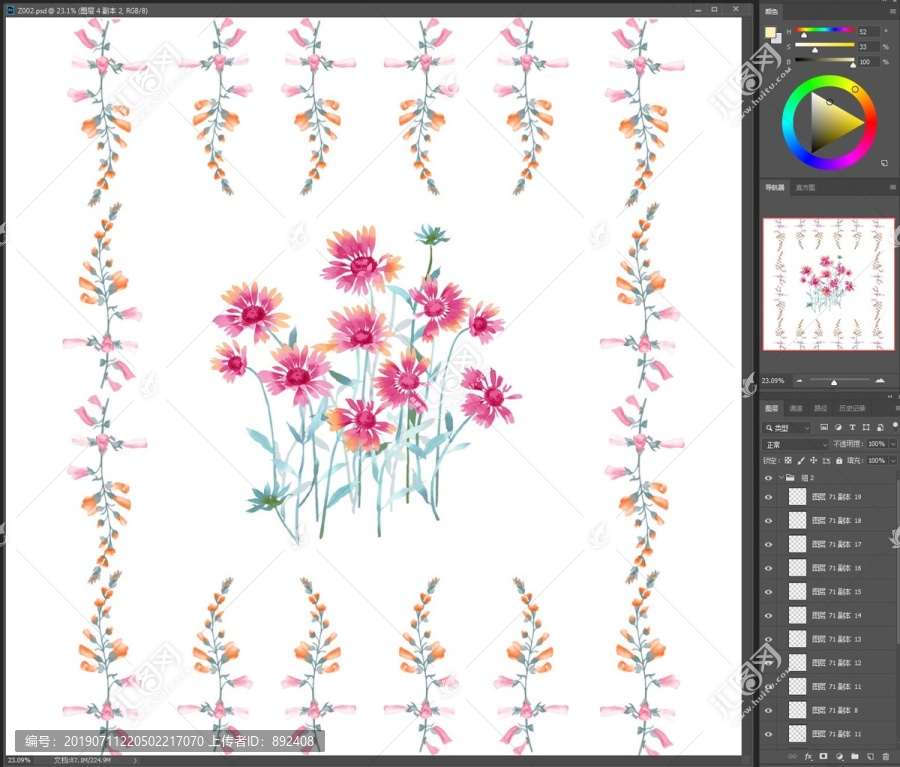Add a layer mask icon
The width and height of the screenshot is (900, 767).
click(824, 757)
